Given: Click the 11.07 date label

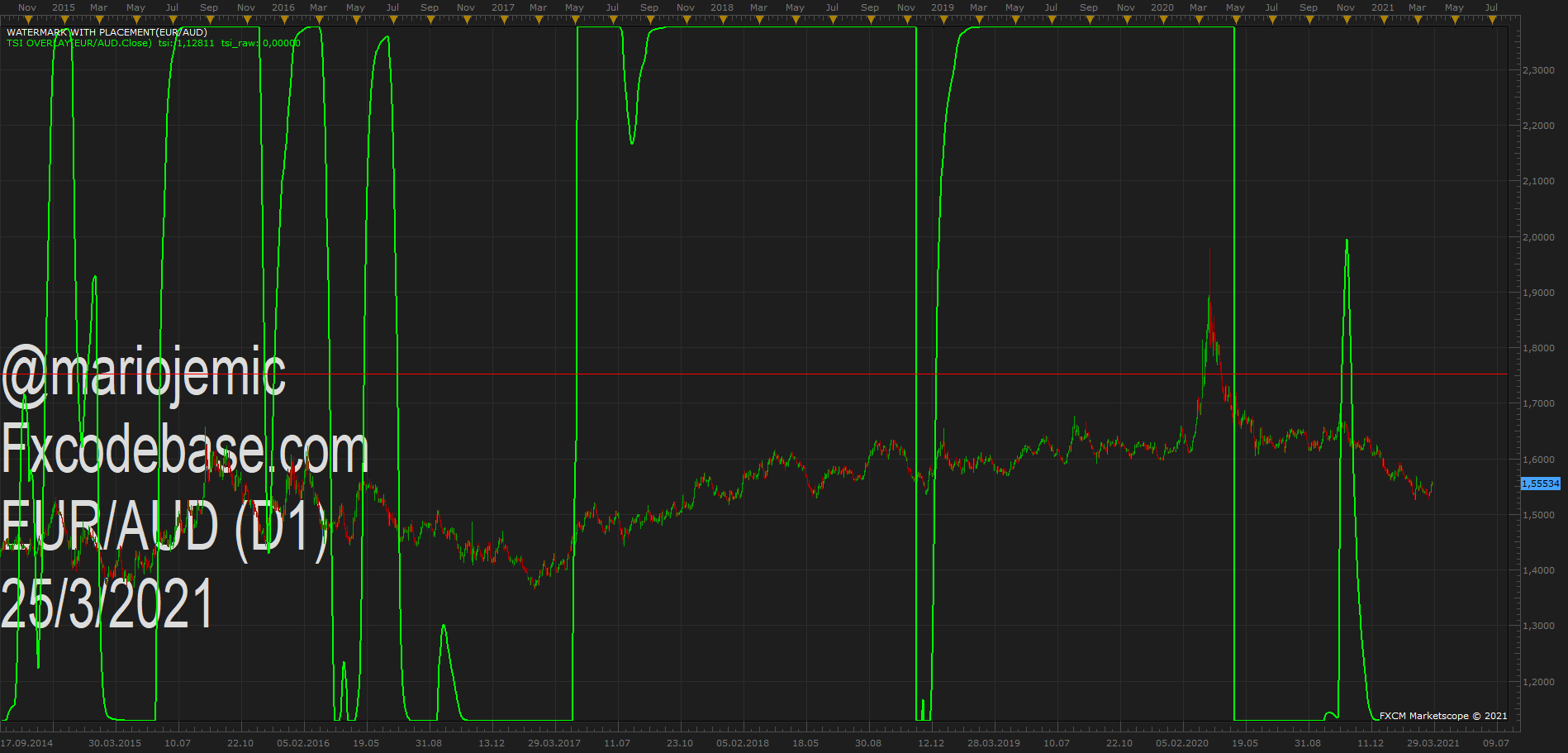Looking at the screenshot, I should pyautogui.click(x=617, y=743).
